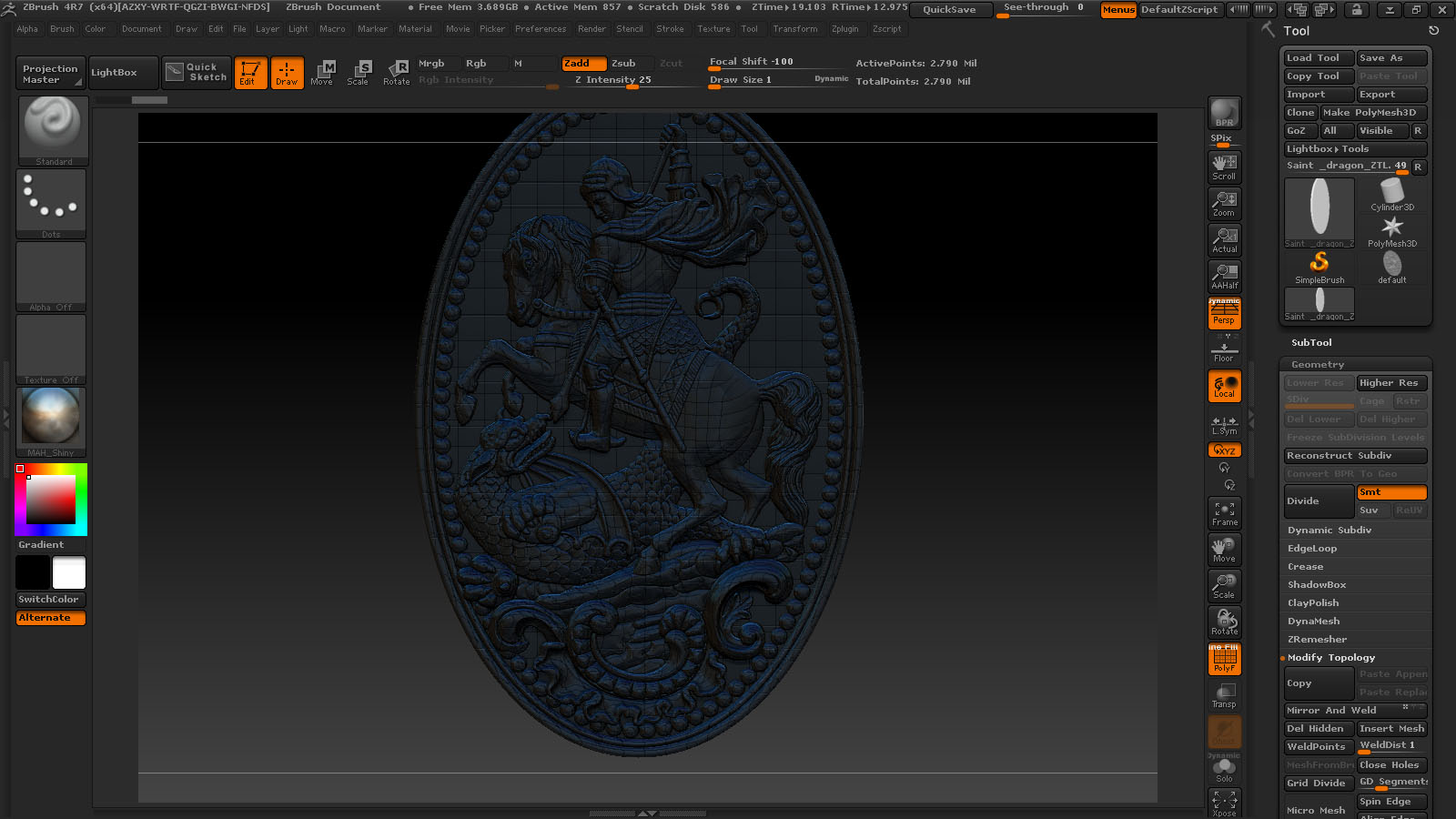Open the Standard brush thumbnail

pyautogui.click(x=53, y=131)
